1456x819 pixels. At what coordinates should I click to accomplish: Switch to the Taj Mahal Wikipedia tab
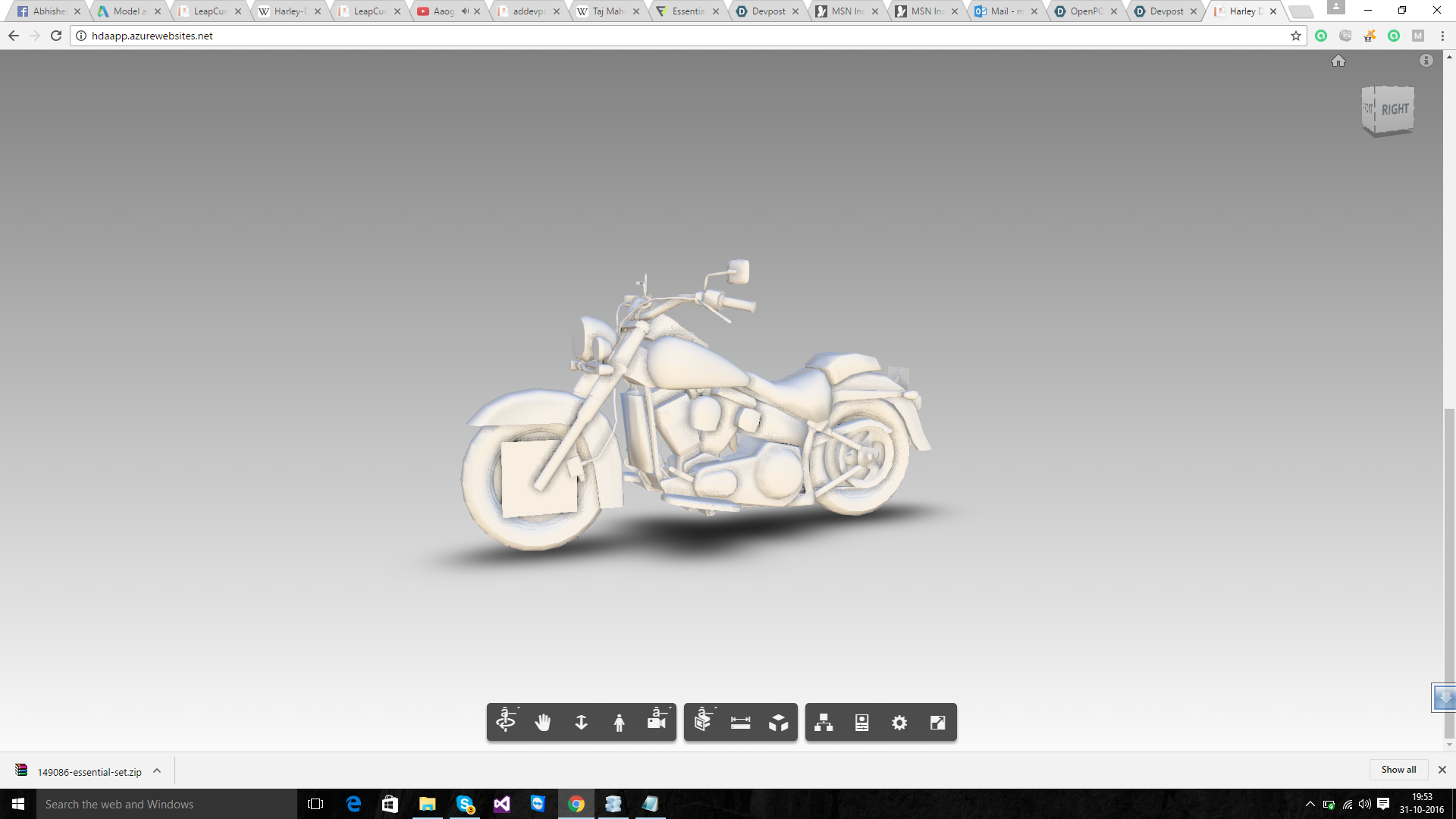608,11
